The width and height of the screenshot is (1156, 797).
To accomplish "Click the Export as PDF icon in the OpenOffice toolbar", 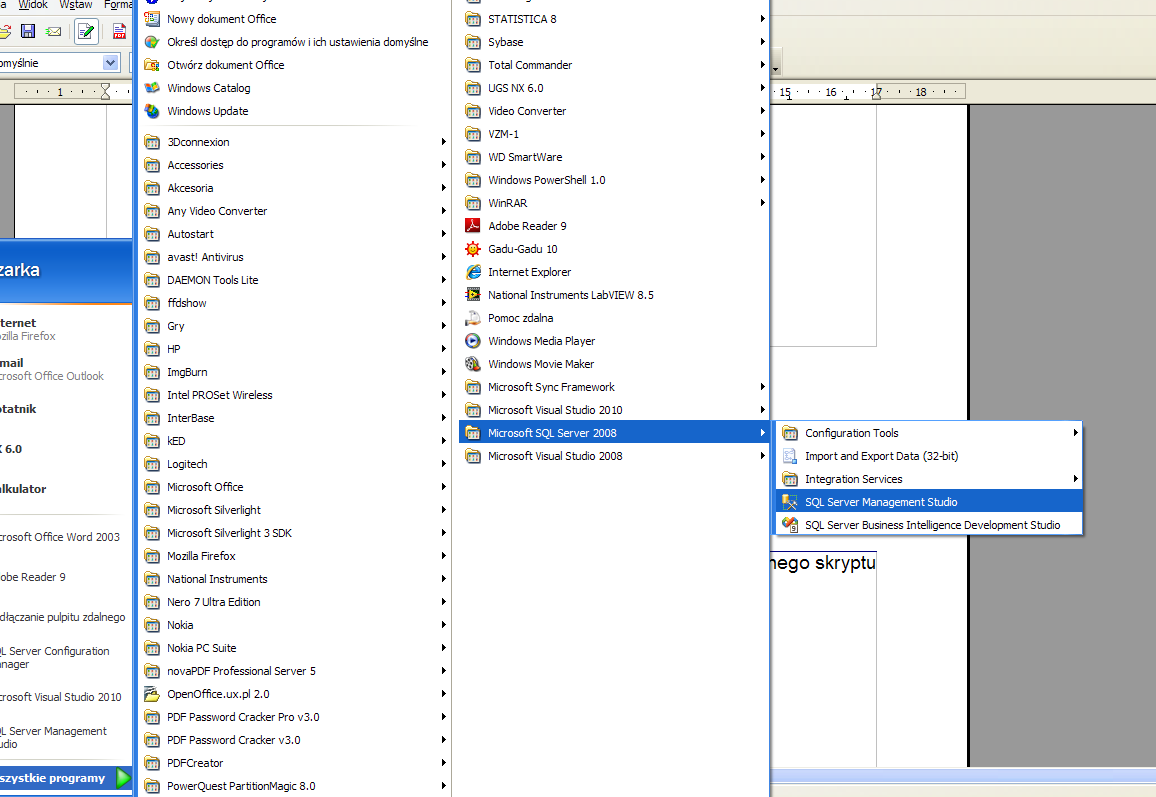I will (x=119, y=31).
